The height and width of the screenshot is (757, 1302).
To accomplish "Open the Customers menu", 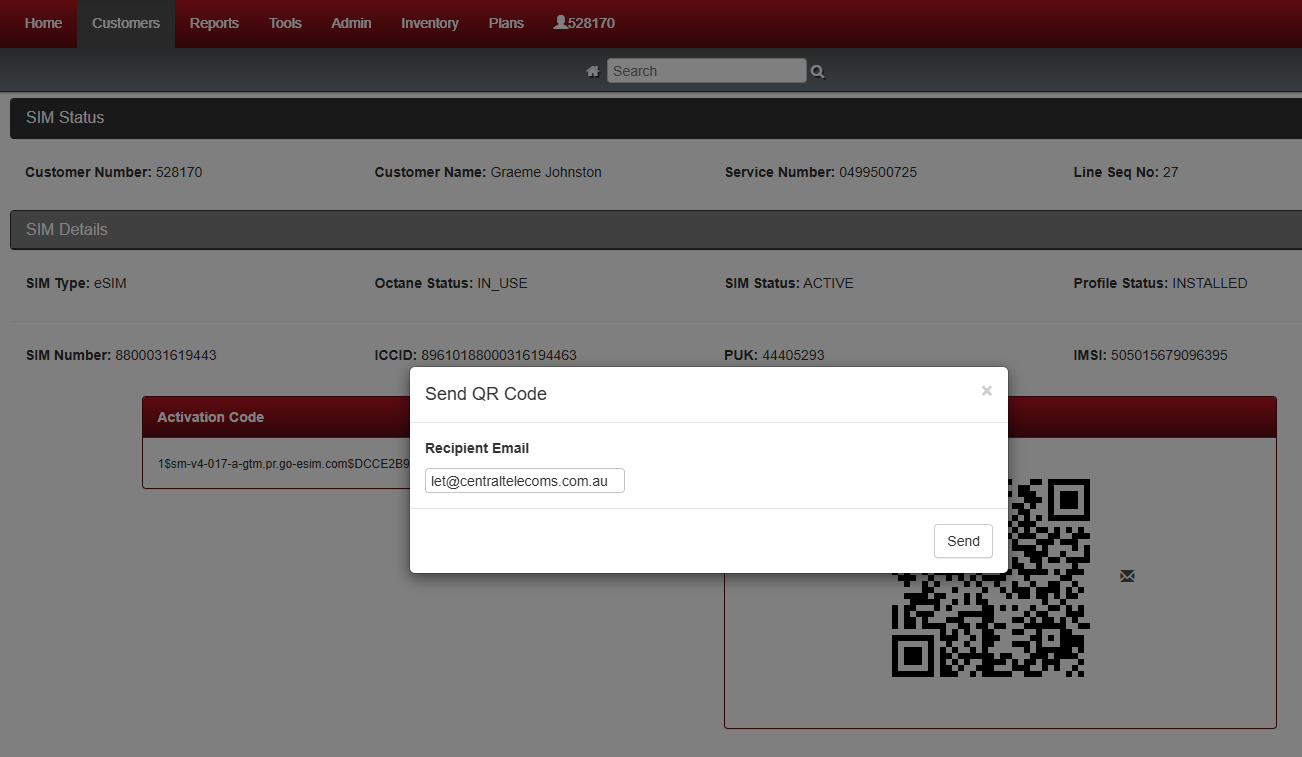I will pos(126,23).
